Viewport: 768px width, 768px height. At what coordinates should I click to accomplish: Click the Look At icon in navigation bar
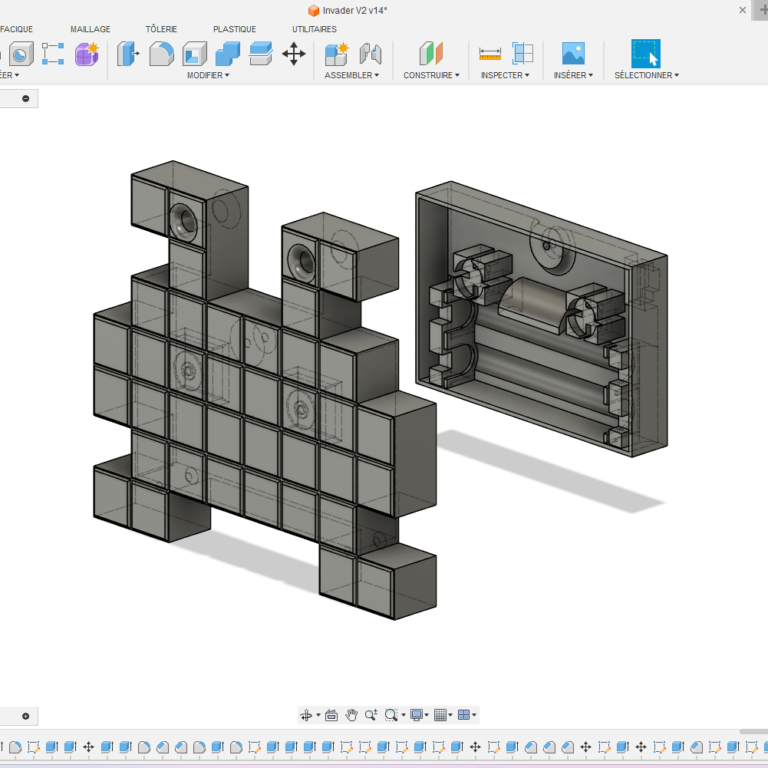[x=332, y=716]
